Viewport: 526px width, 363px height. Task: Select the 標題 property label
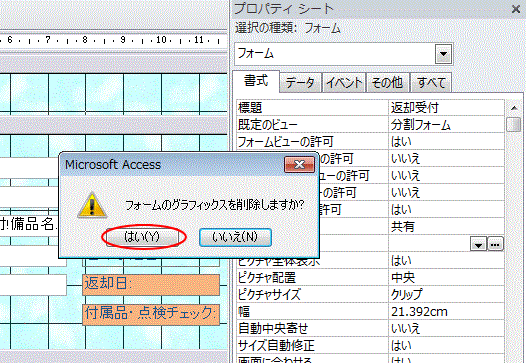pos(312,108)
